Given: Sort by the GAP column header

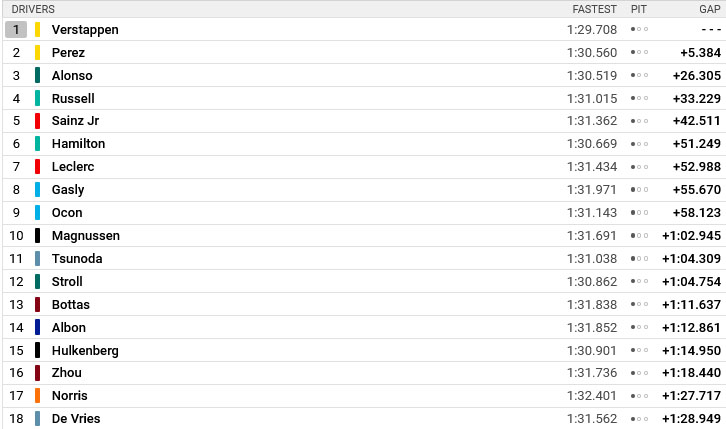Looking at the screenshot, I should point(709,9).
